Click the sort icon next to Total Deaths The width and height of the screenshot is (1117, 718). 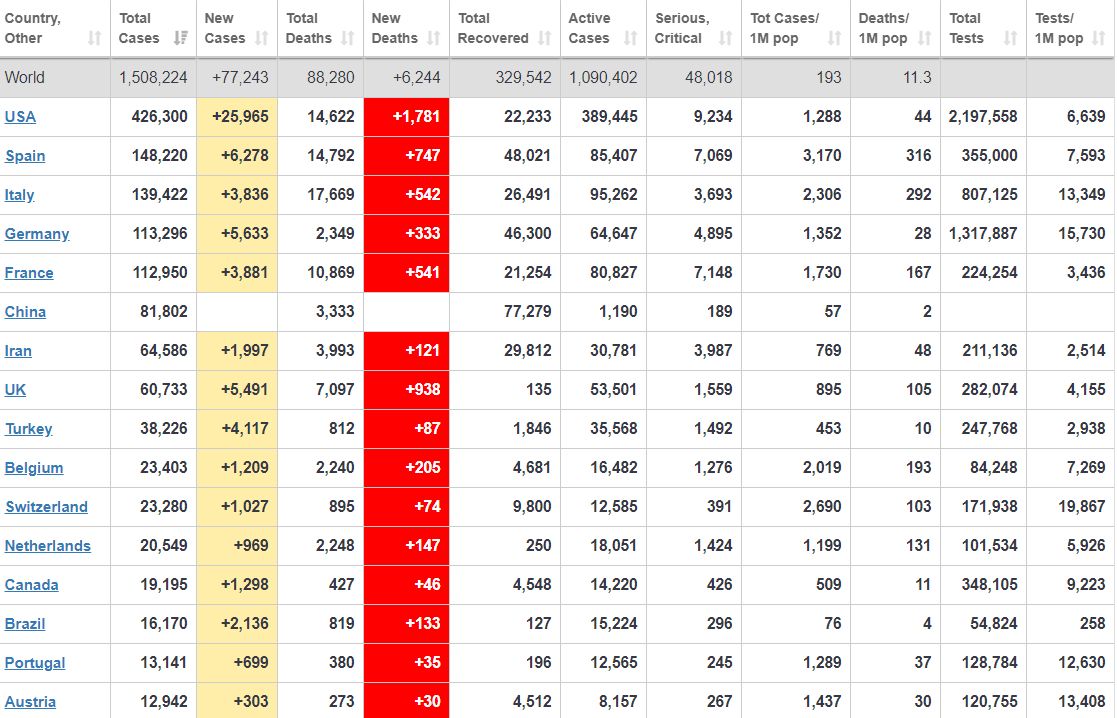pos(348,39)
